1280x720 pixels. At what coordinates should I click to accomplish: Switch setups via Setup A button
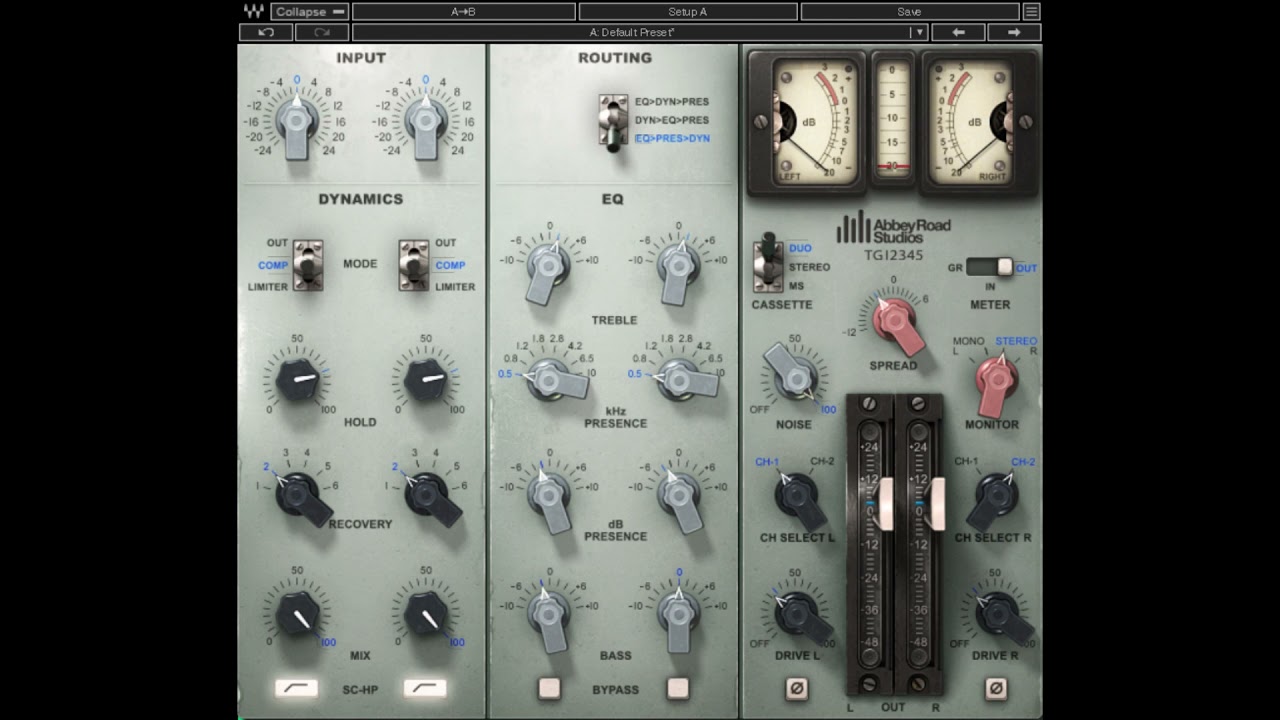[687, 12]
